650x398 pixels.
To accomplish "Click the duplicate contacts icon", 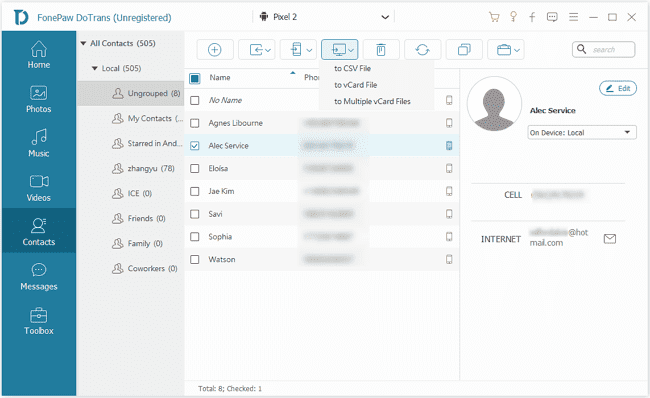I will (x=464, y=50).
